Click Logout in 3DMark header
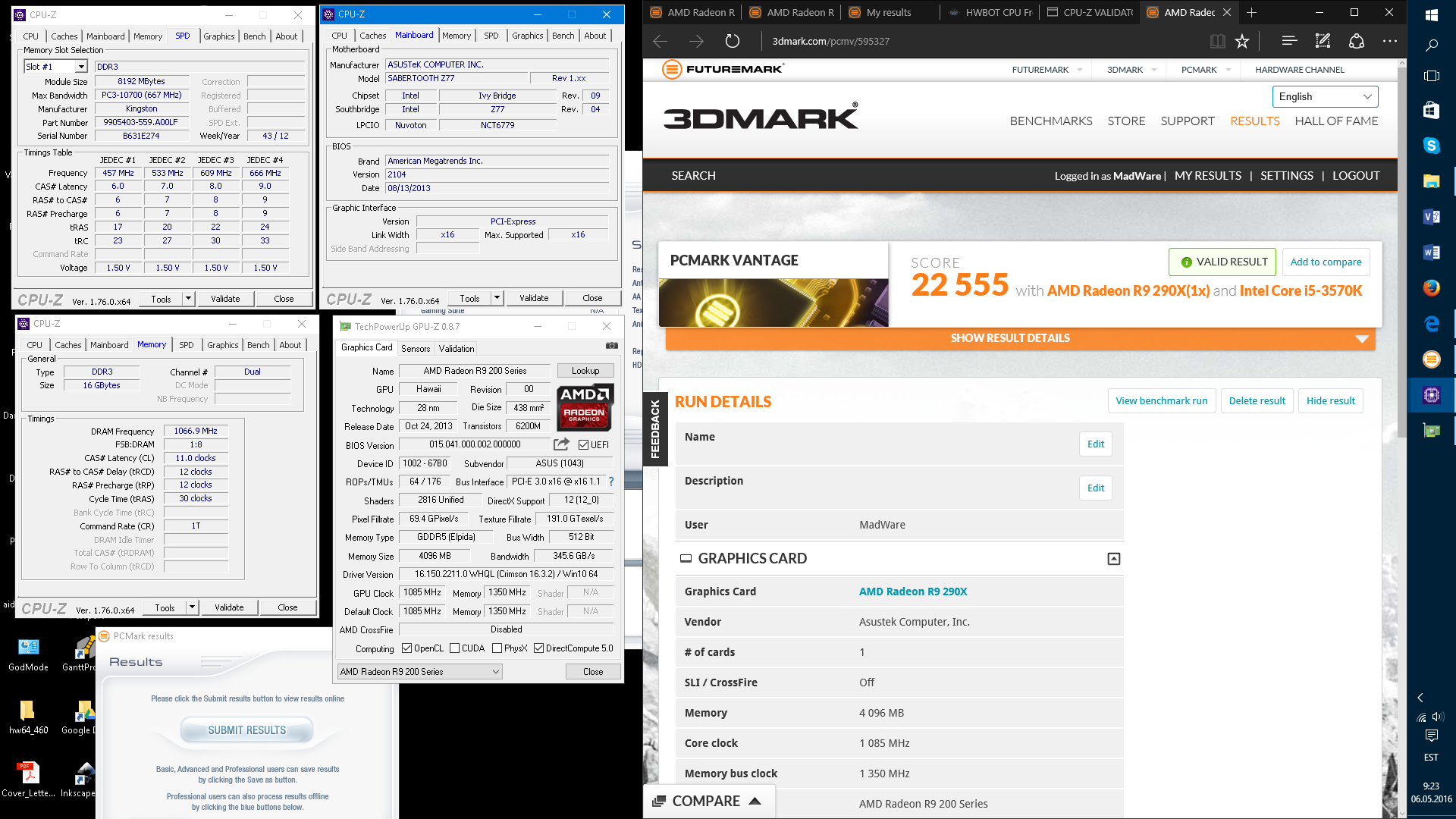Image resolution: width=1456 pixels, height=819 pixels. [x=1356, y=176]
